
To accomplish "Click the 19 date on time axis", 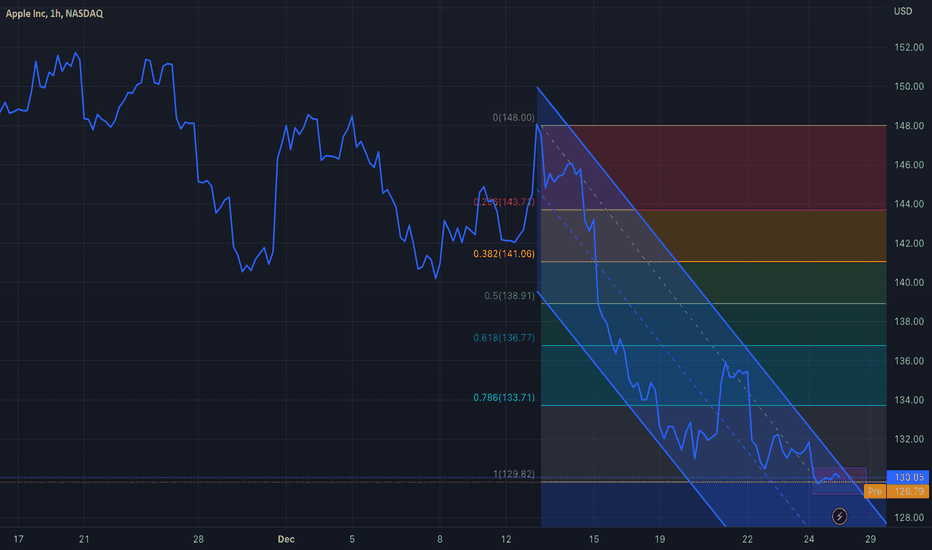I will pos(660,539).
